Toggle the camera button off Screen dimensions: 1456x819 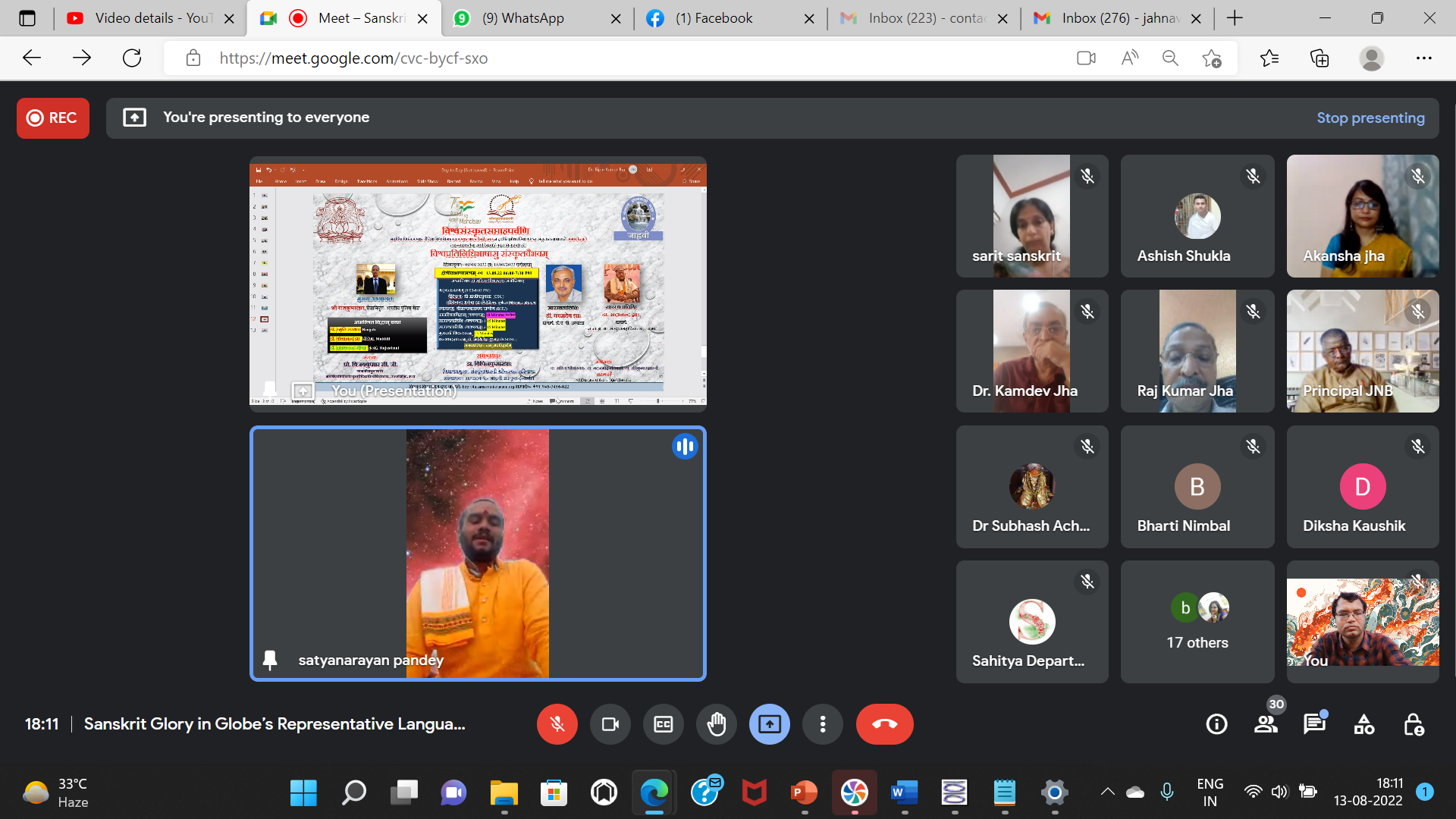pos(610,724)
